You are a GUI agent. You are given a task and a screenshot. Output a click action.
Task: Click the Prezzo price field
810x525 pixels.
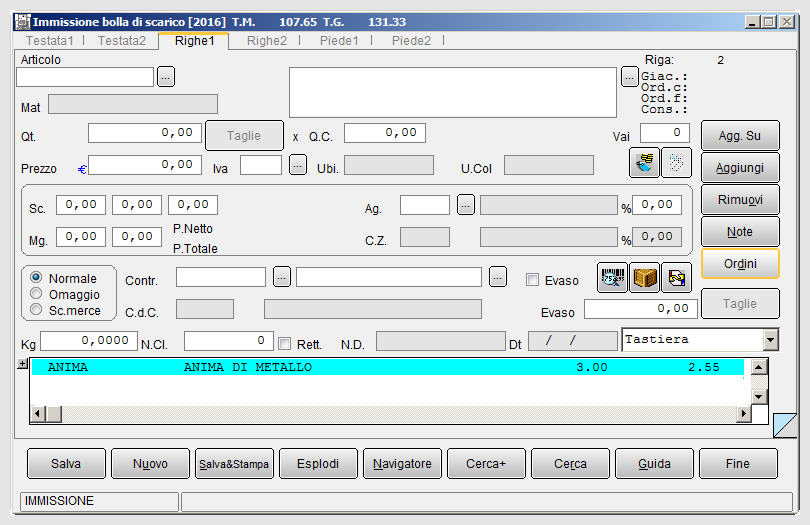[145, 165]
